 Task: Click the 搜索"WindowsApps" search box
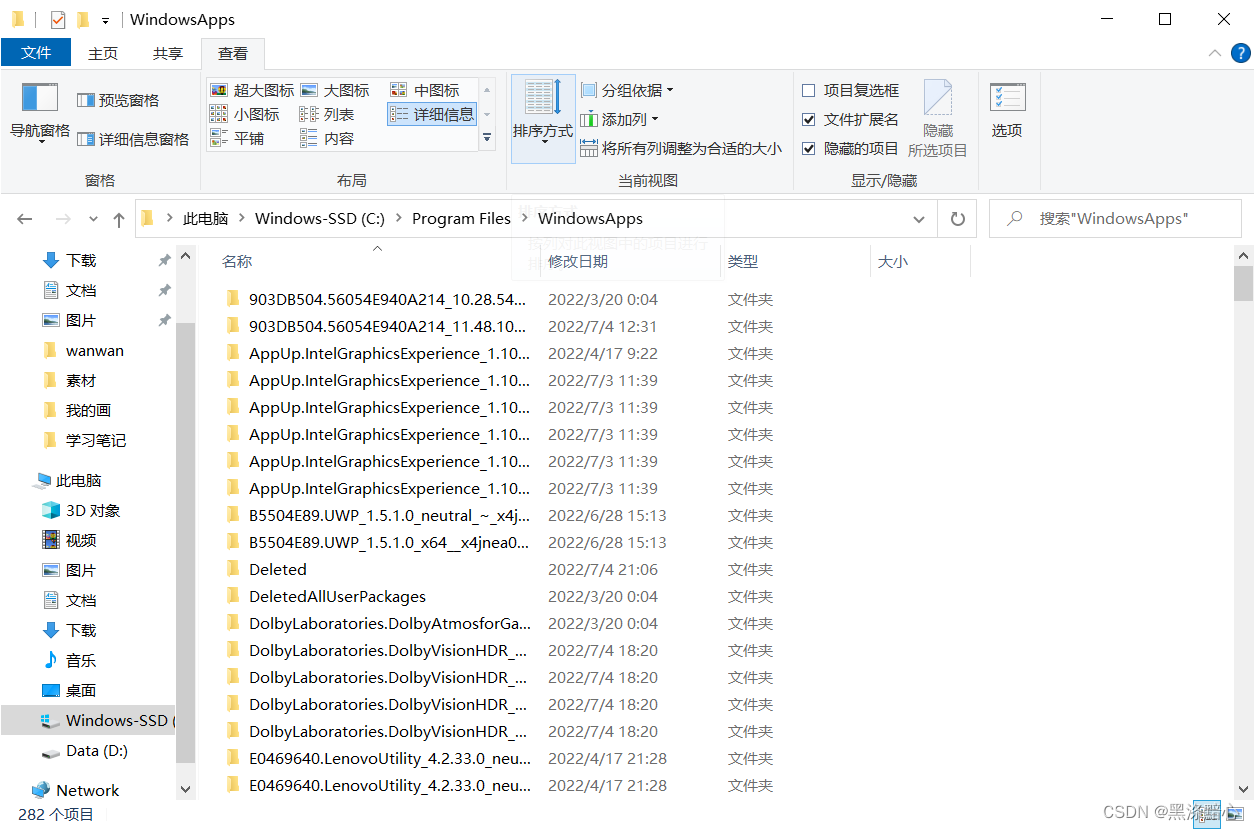point(1115,219)
